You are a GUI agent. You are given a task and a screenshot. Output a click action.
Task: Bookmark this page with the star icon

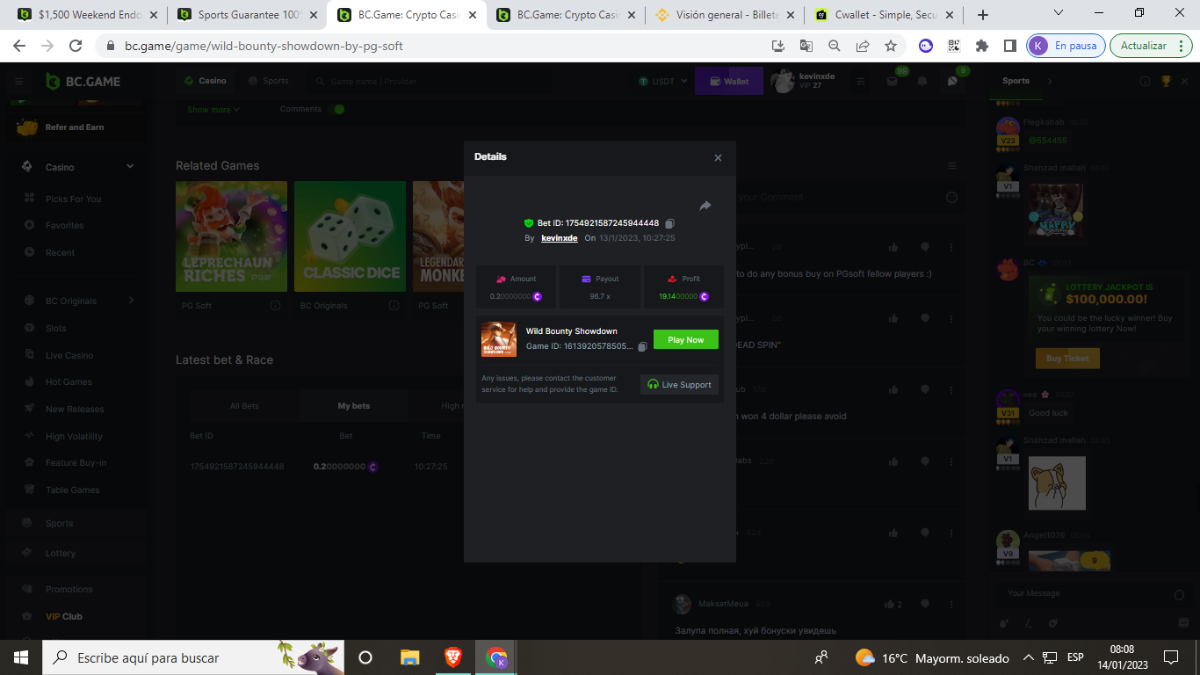(x=890, y=46)
